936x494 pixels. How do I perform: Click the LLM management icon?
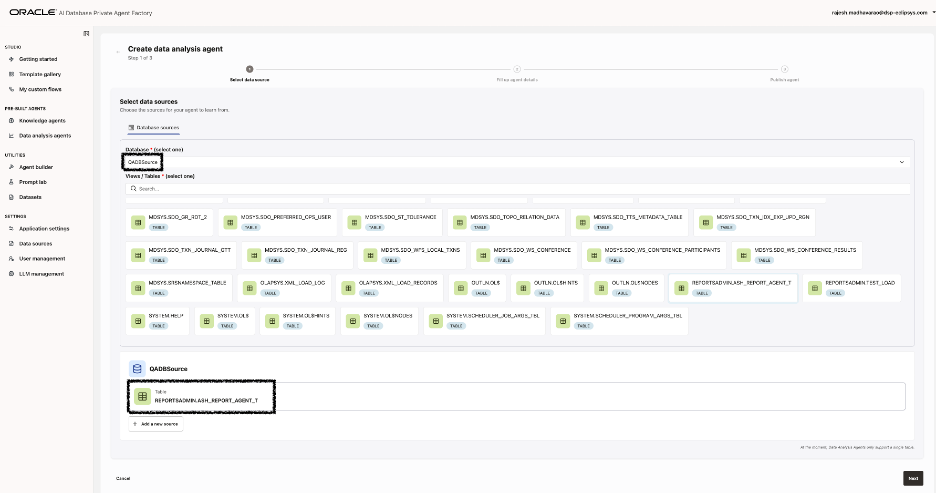coord(11,273)
